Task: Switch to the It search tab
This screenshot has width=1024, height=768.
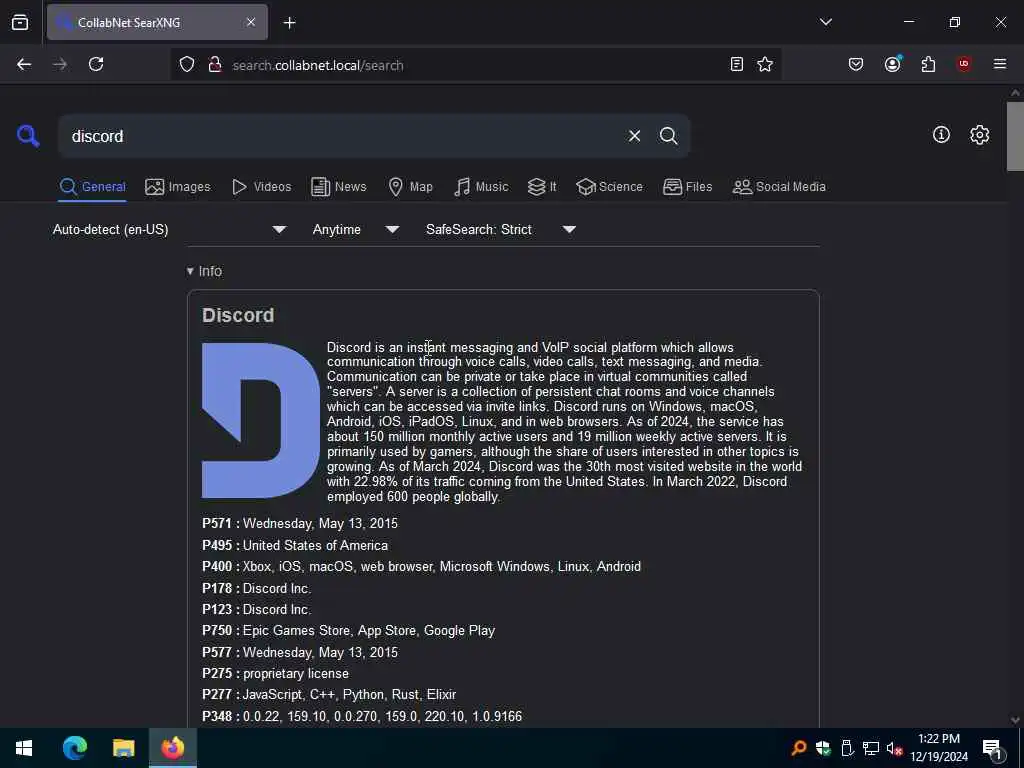Action: (x=542, y=187)
